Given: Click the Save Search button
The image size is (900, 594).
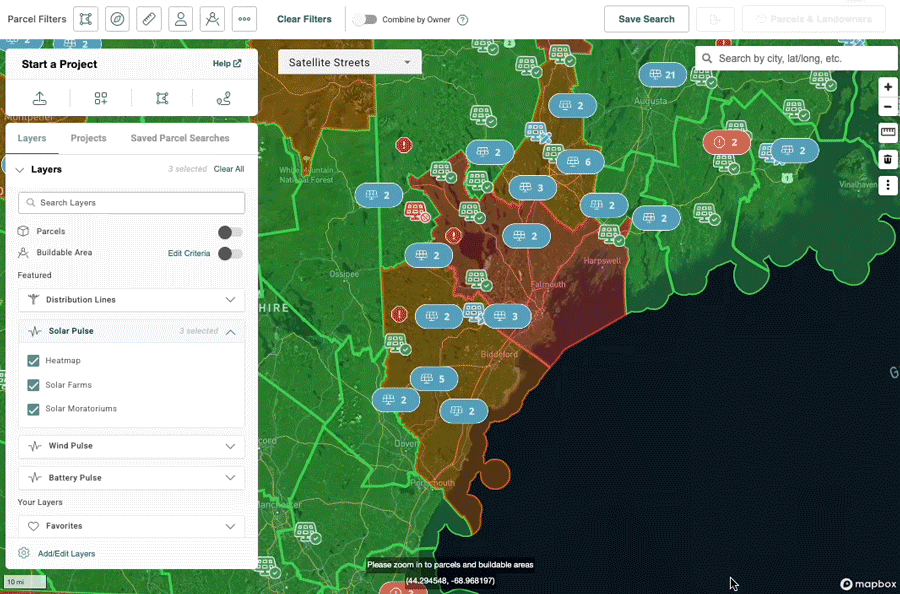Looking at the screenshot, I should [646, 19].
